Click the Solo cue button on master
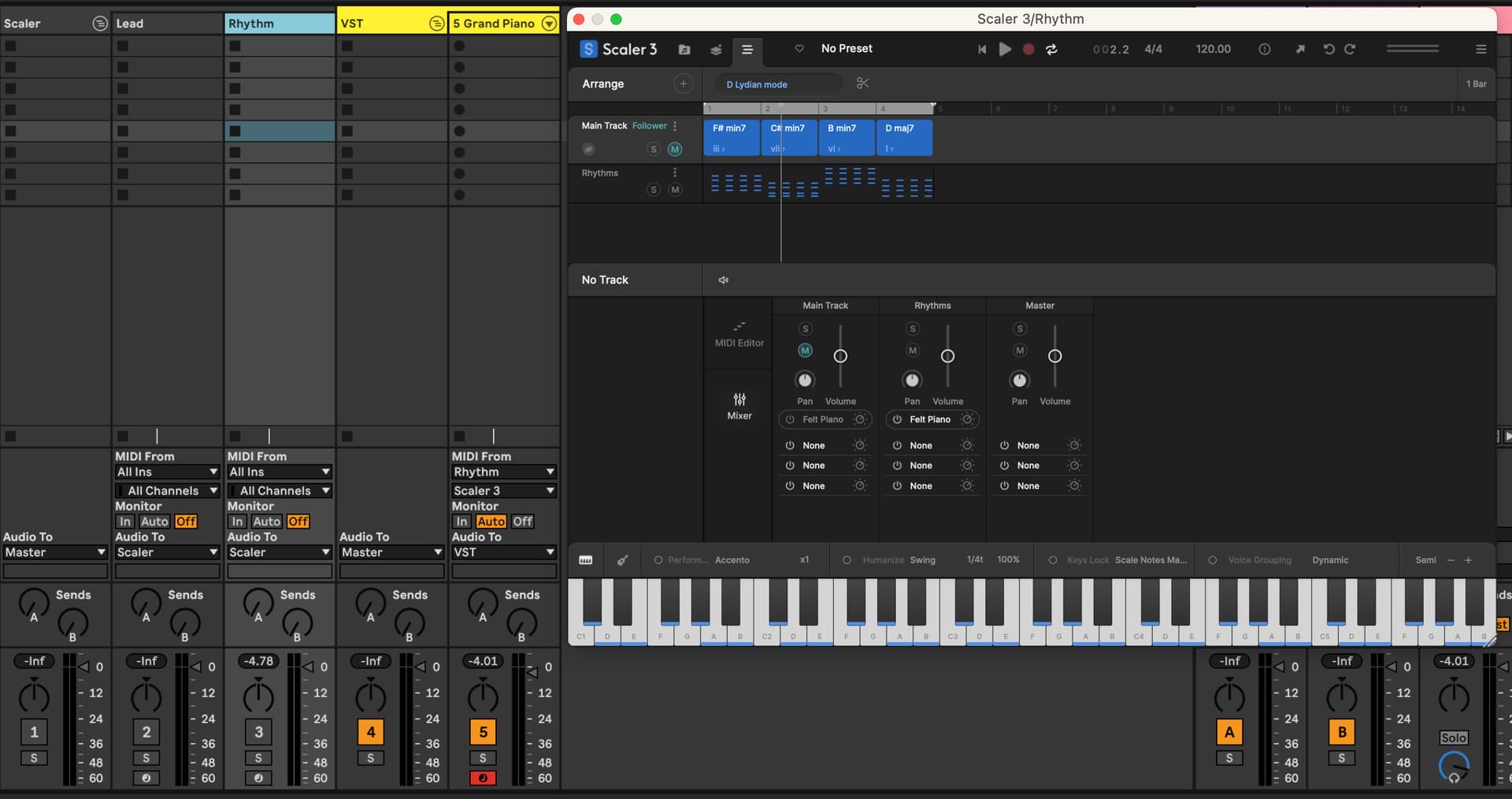The width and height of the screenshot is (1512, 799). [x=1454, y=738]
